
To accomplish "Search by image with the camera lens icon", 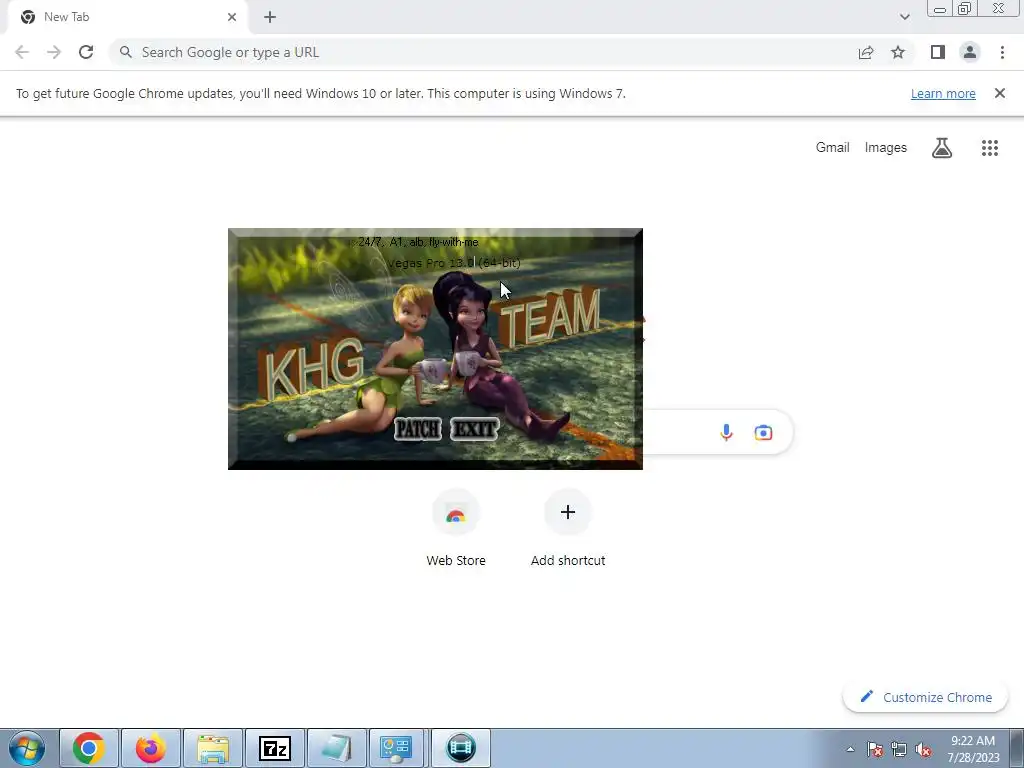I will point(763,432).
